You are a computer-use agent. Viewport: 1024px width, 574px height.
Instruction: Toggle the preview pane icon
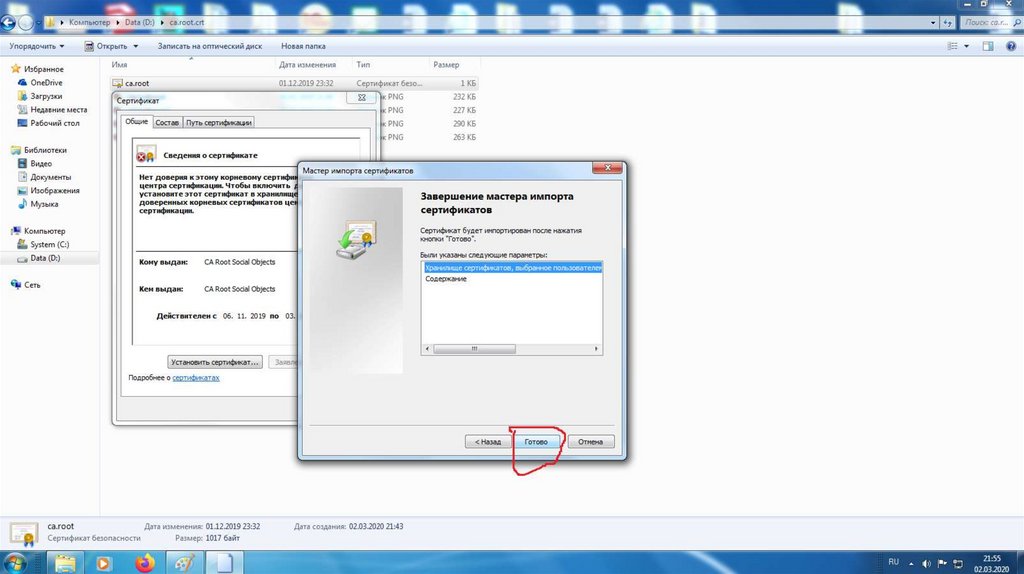(988, 46)
